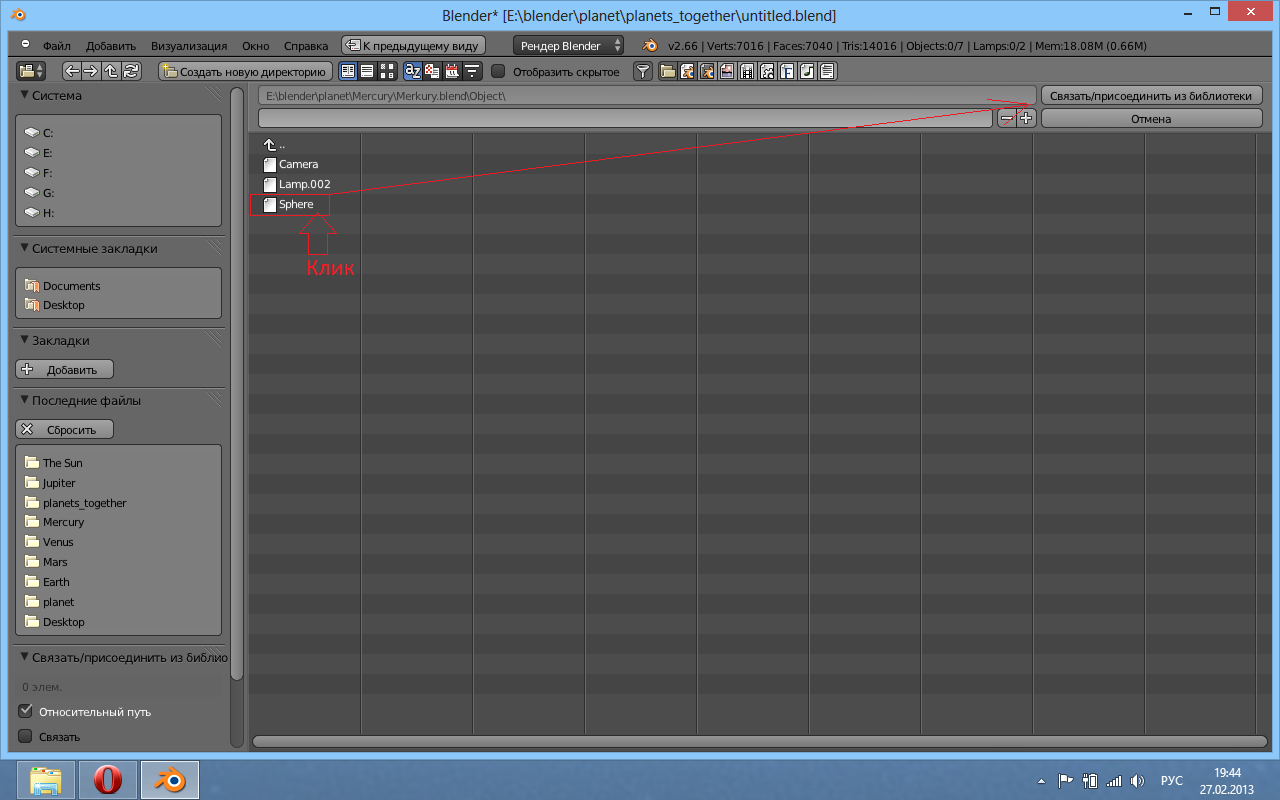Click the minus button to decrement filename
The width and height of the screenshot is (1280, 800).
click(x=1006, y=118)
